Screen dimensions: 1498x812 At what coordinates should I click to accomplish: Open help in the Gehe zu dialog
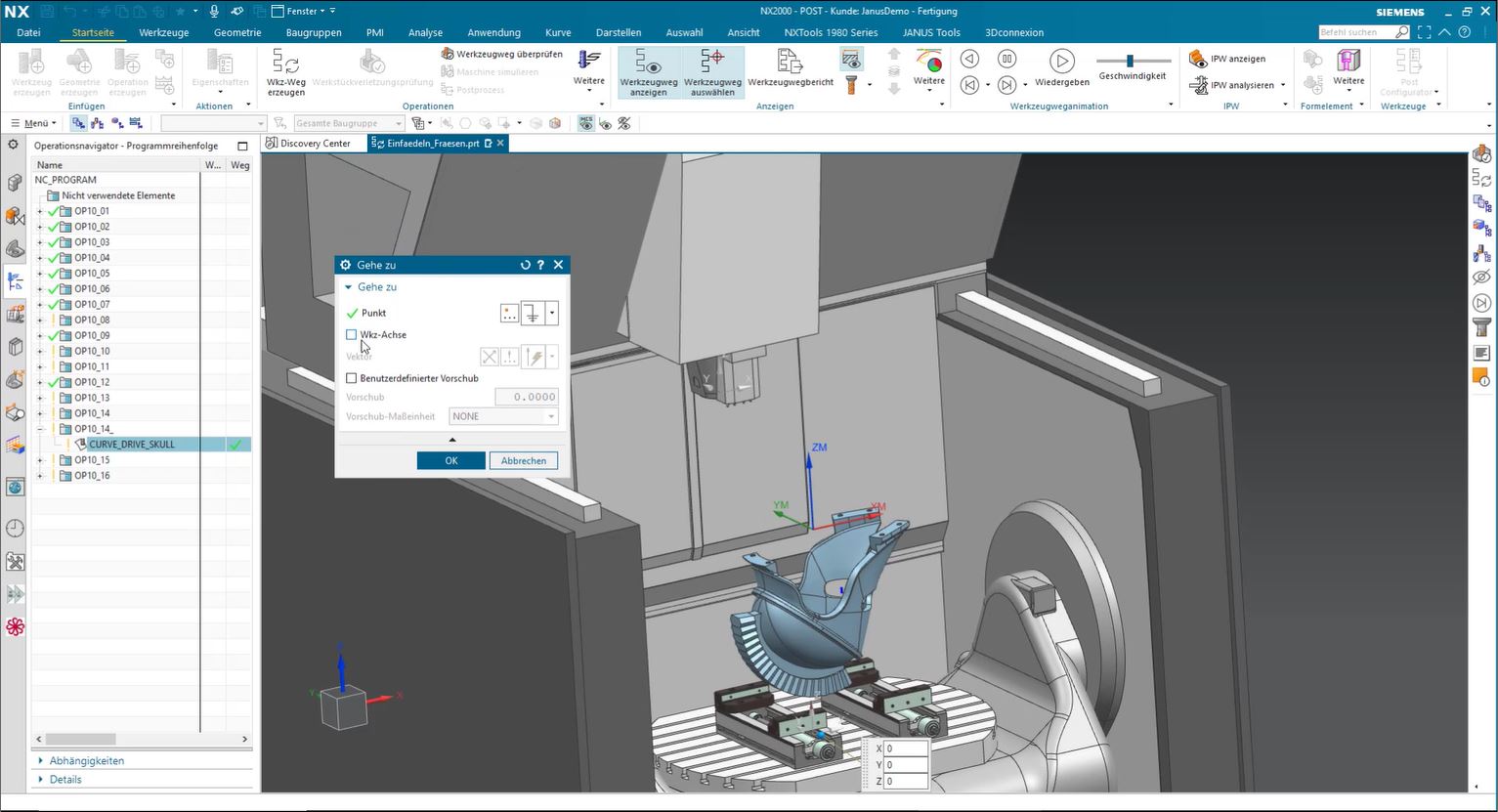pyautogui.click(x=540, y=265)
